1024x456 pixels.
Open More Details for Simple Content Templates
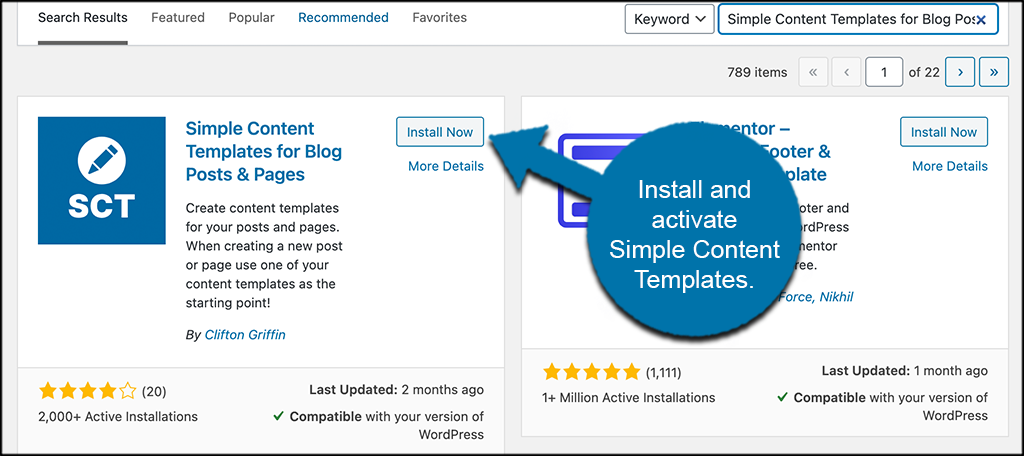coord(445,166)
